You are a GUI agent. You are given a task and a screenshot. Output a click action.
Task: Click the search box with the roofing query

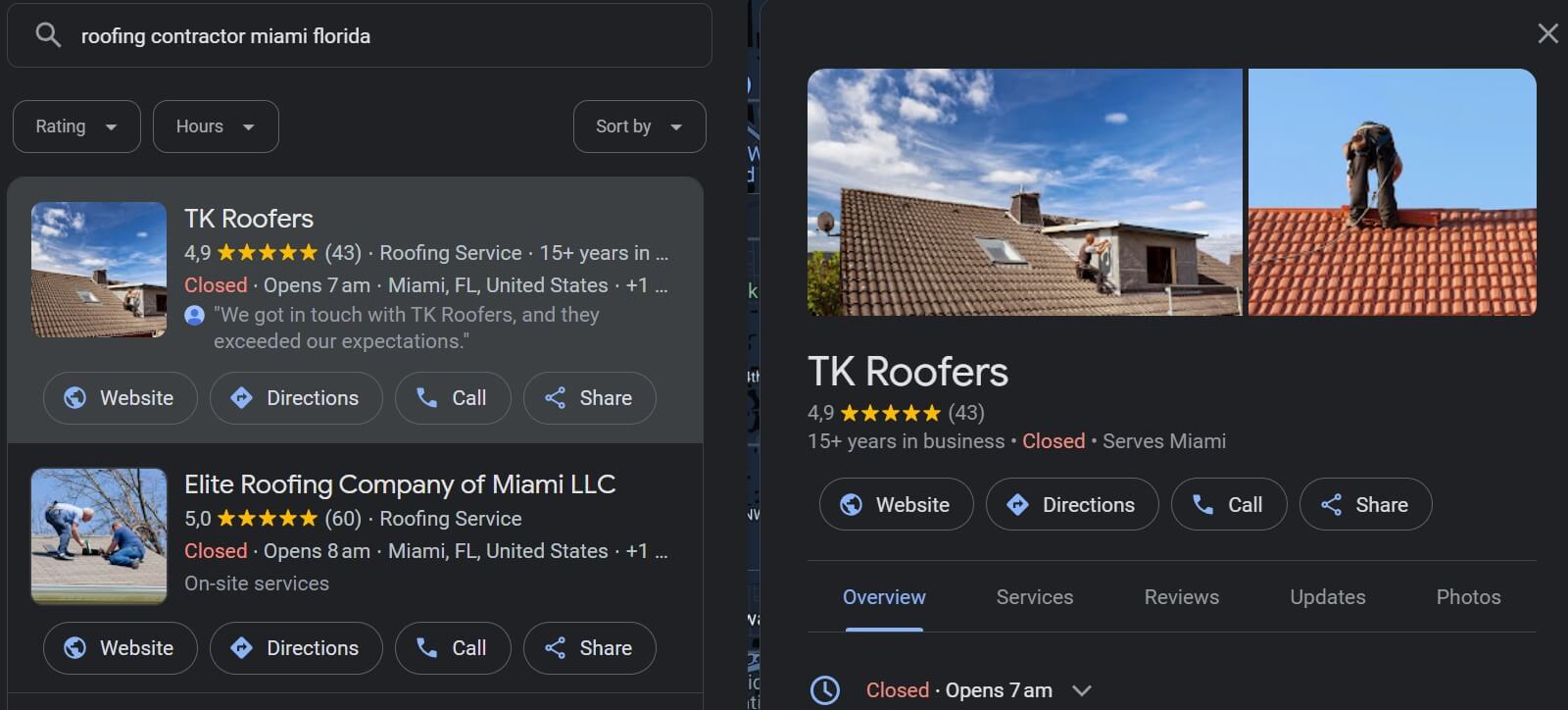360,36
